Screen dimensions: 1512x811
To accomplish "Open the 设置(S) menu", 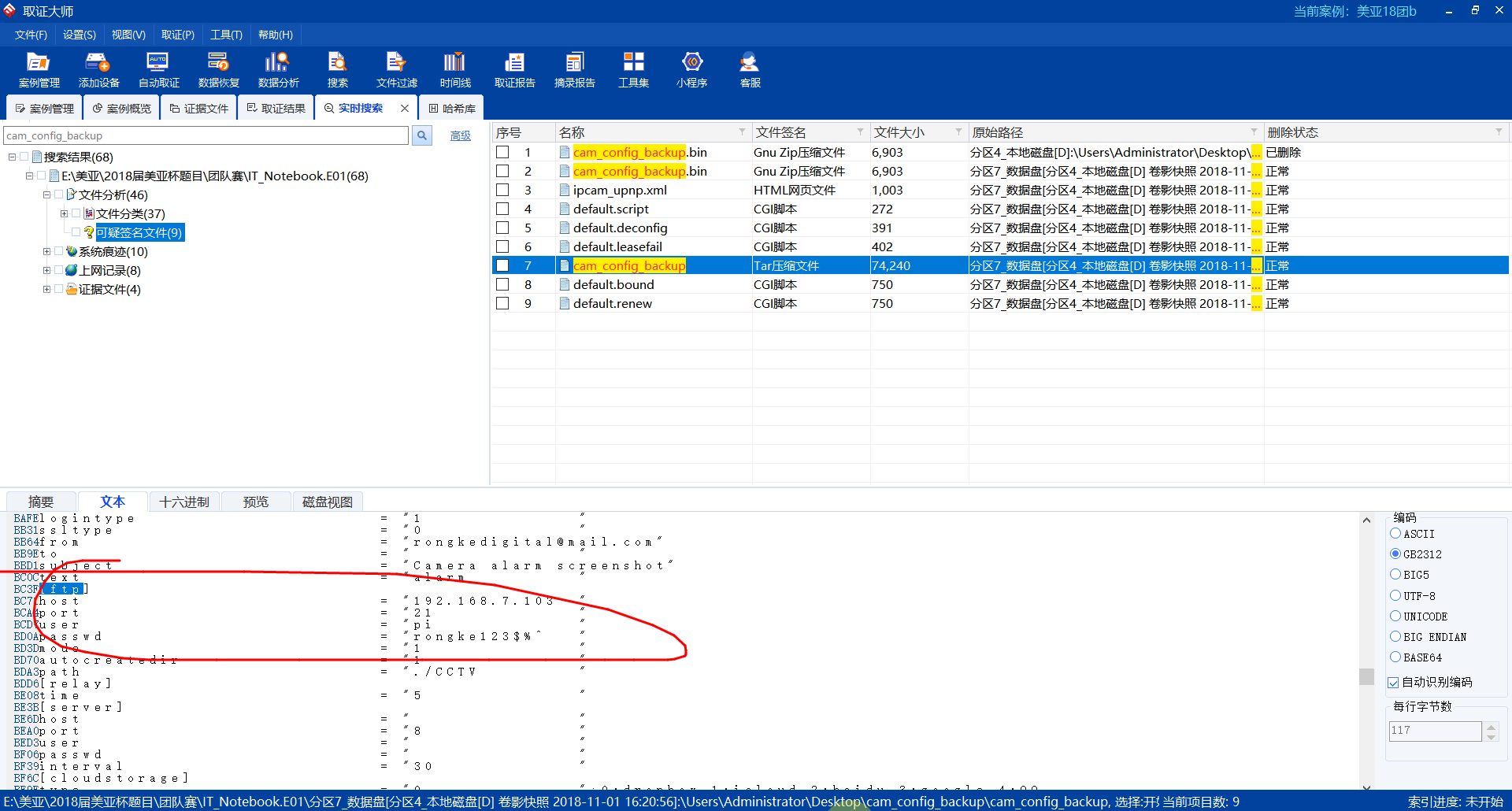I will 80,35.
